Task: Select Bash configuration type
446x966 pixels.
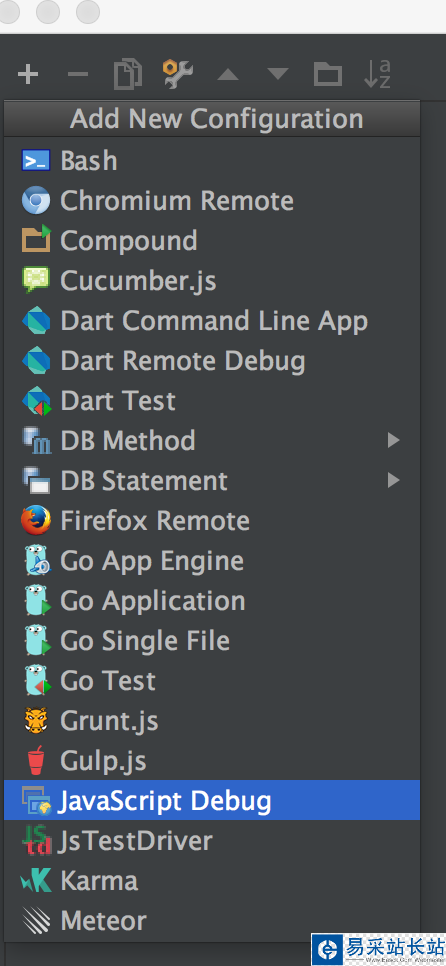Action: click(212, 161)
